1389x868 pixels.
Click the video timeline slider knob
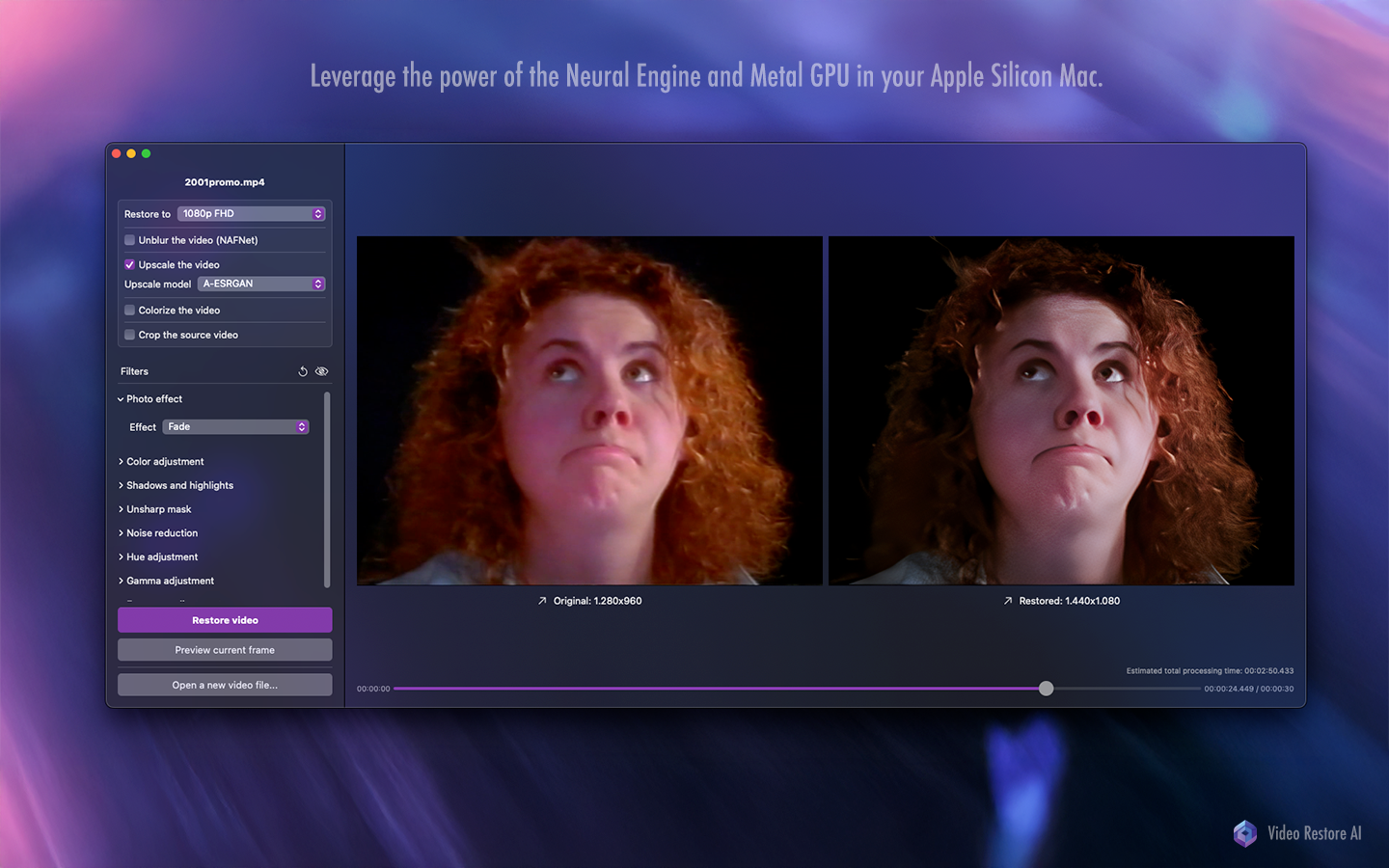(1047, 689)
